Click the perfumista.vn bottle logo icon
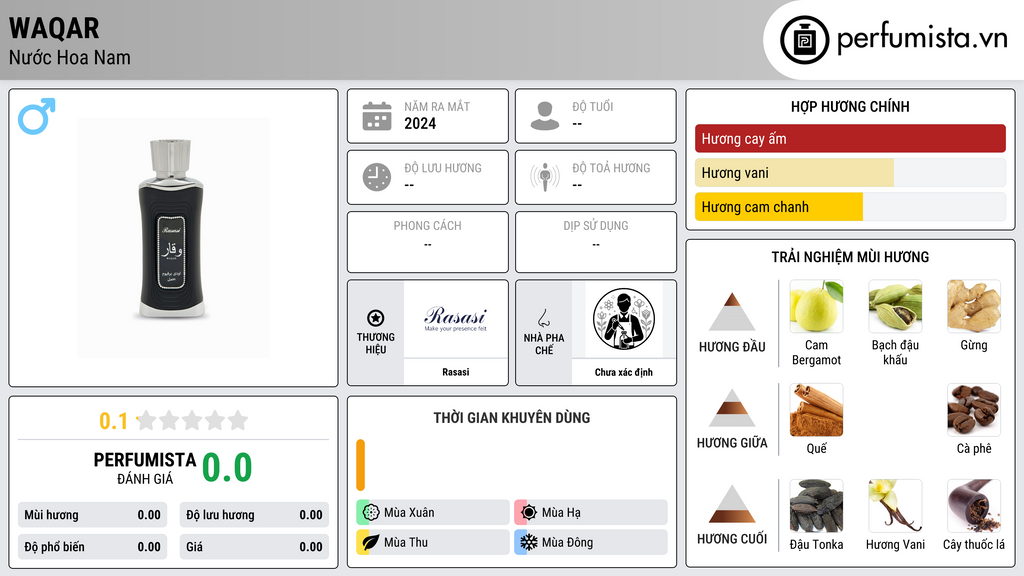 coord(804,40)
